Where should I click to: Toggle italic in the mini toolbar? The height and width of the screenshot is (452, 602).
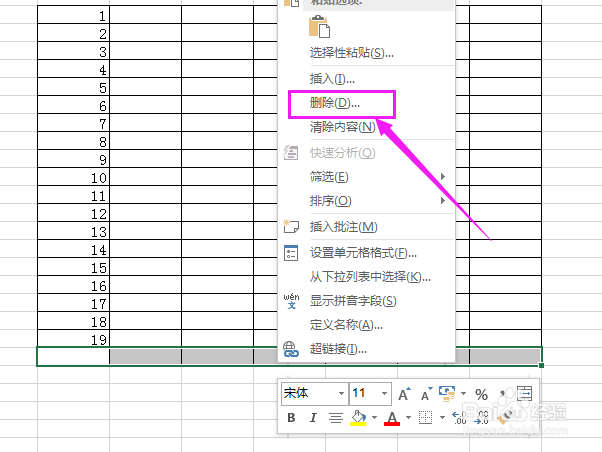coord(313,417)
